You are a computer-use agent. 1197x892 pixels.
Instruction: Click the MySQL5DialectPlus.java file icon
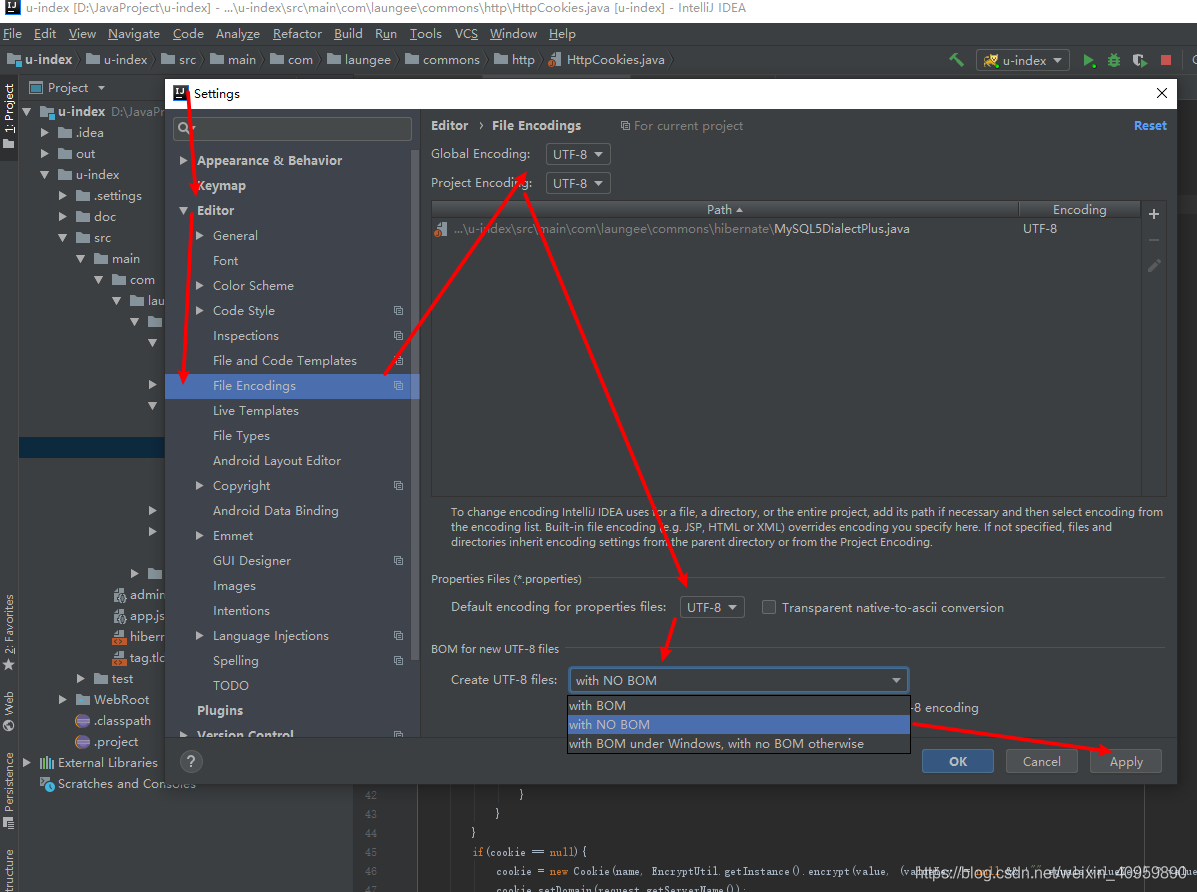coord(440,229)
